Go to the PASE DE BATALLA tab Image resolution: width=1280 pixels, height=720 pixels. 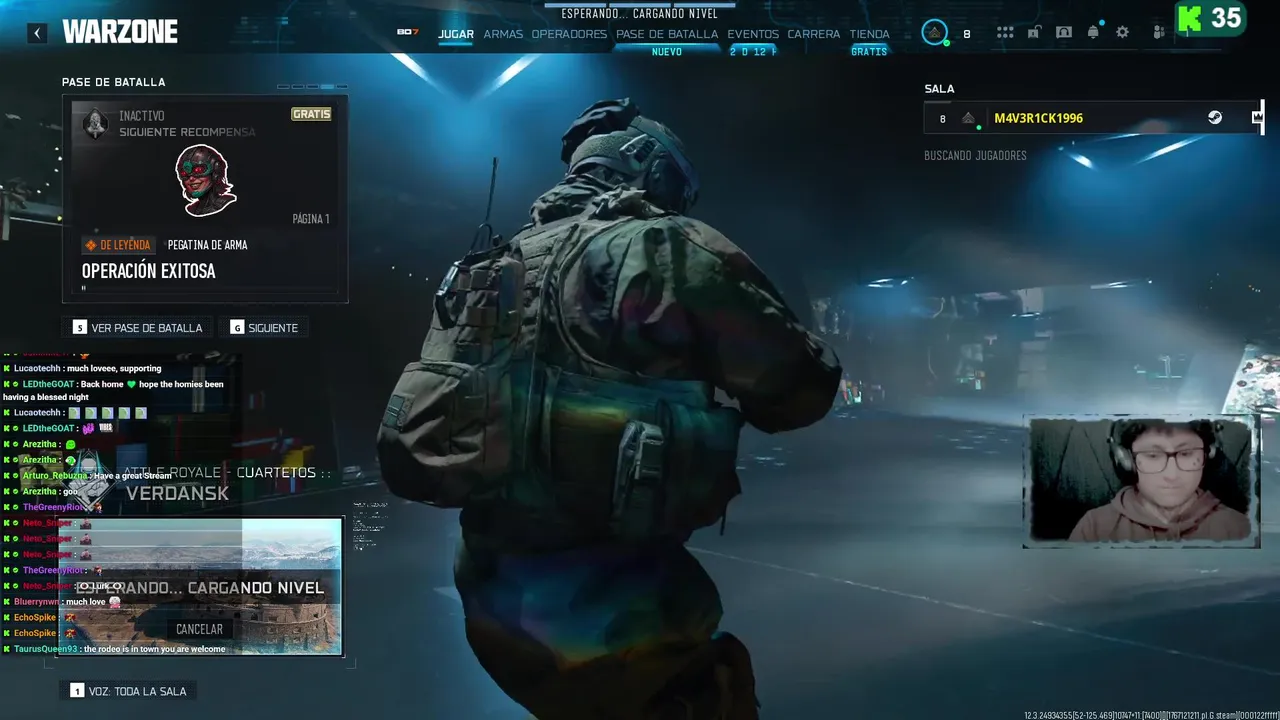coord(667,34)
